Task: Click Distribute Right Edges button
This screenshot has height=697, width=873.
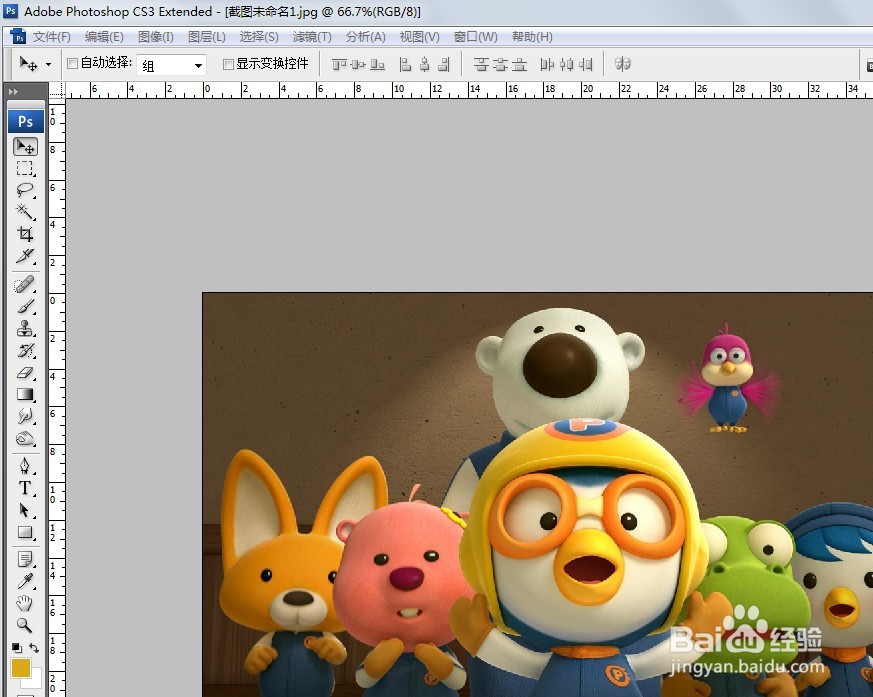Action: tap(586, 65)
